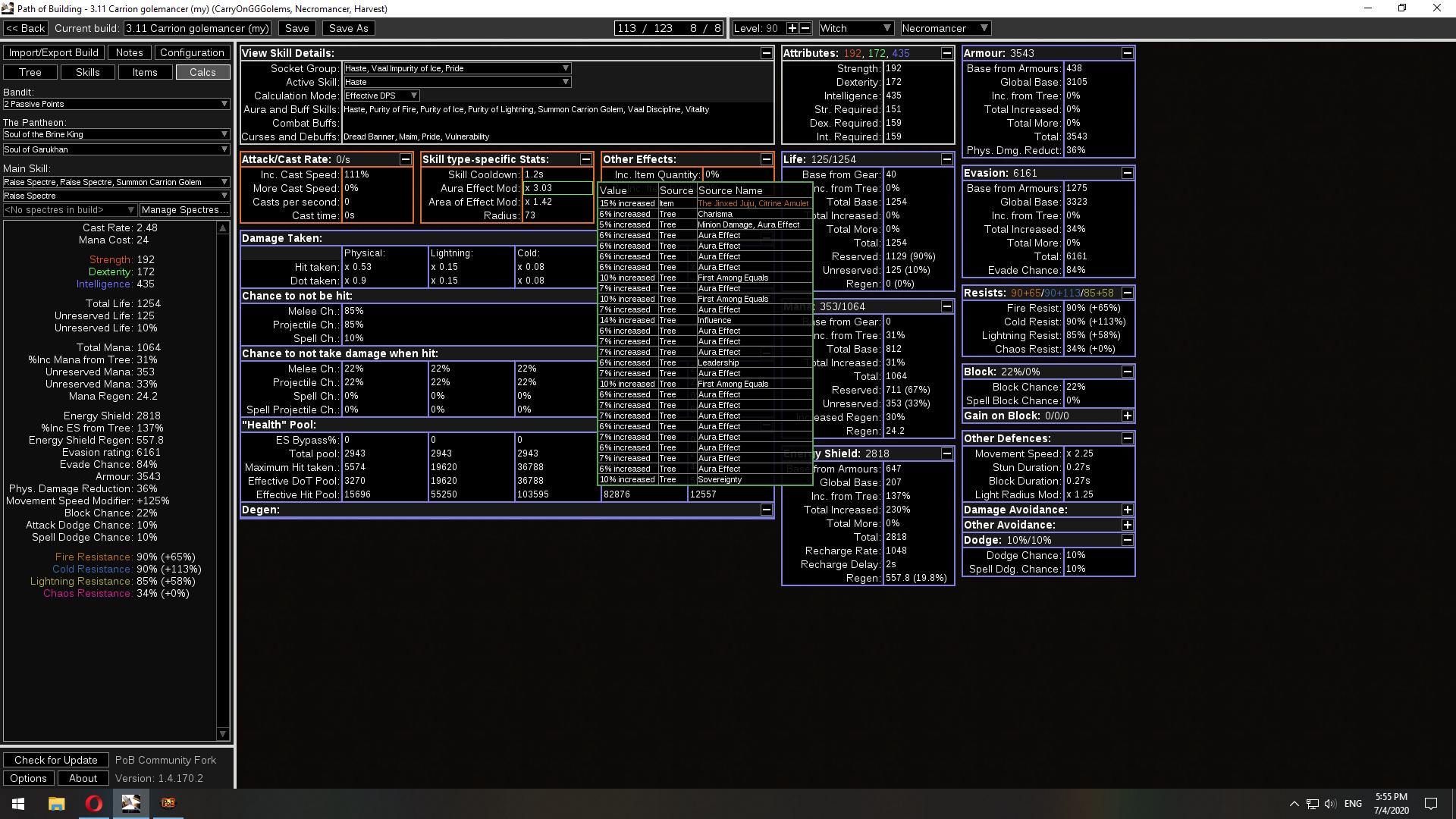
Task: Open the Notes tab
Action: pyautogui.click(x=129, y=52)
